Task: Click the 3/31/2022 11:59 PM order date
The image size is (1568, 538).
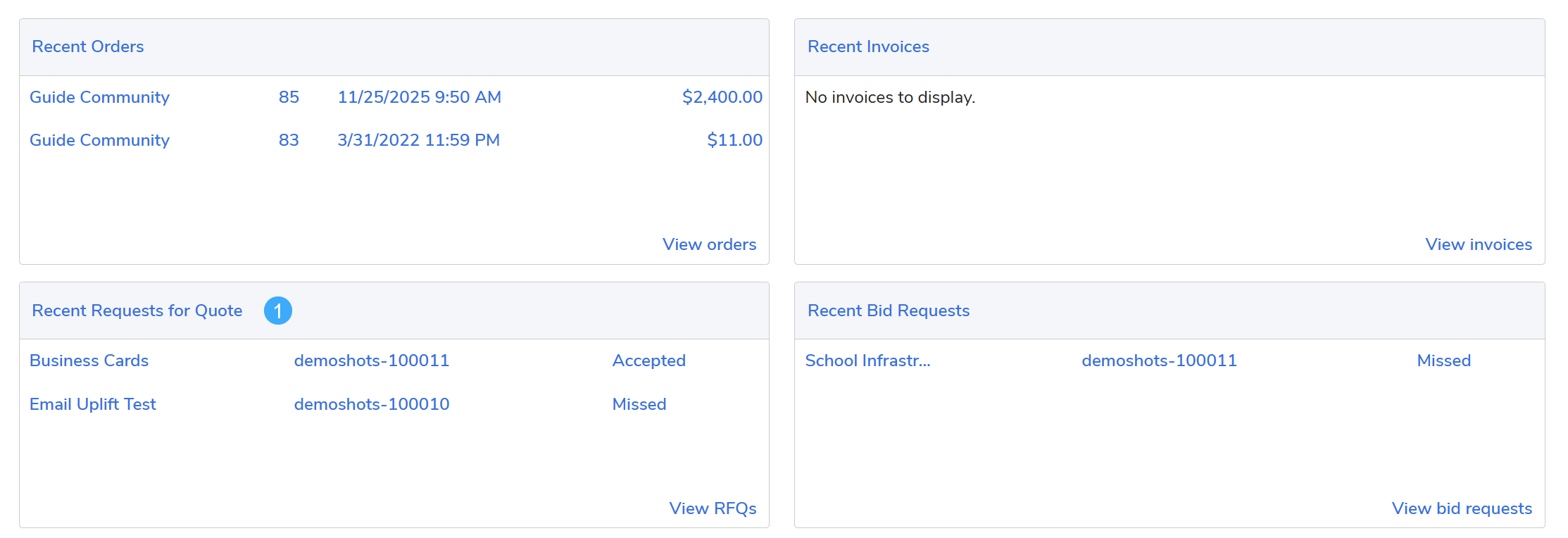Action: point(418,140)
